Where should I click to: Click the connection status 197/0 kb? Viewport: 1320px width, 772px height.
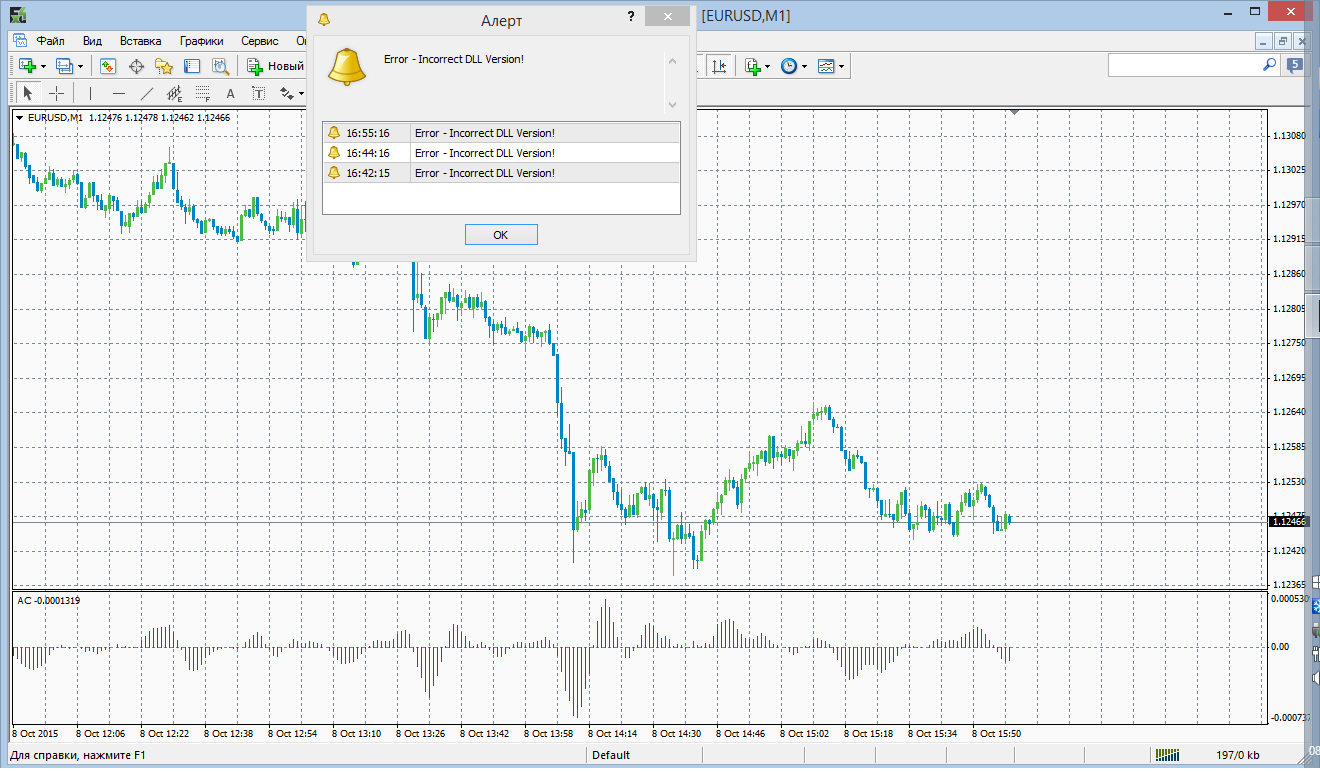click(x=1238, y=755)
